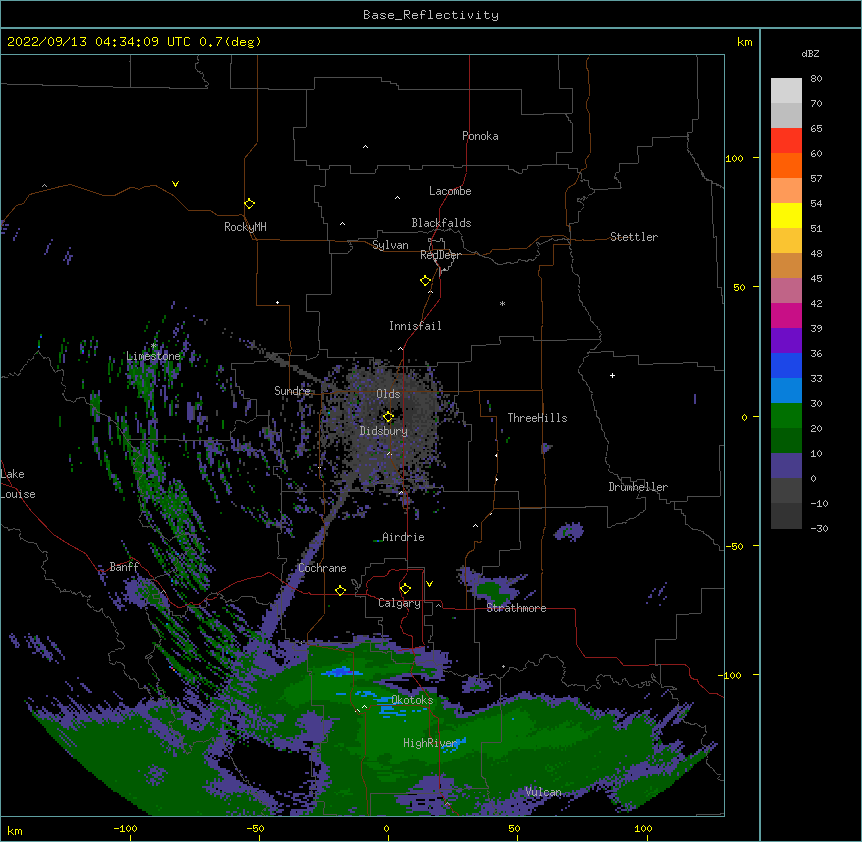Screen dimensions: 862x842
Task: Click the Sylvan label on the map
Action: (390, 245)
